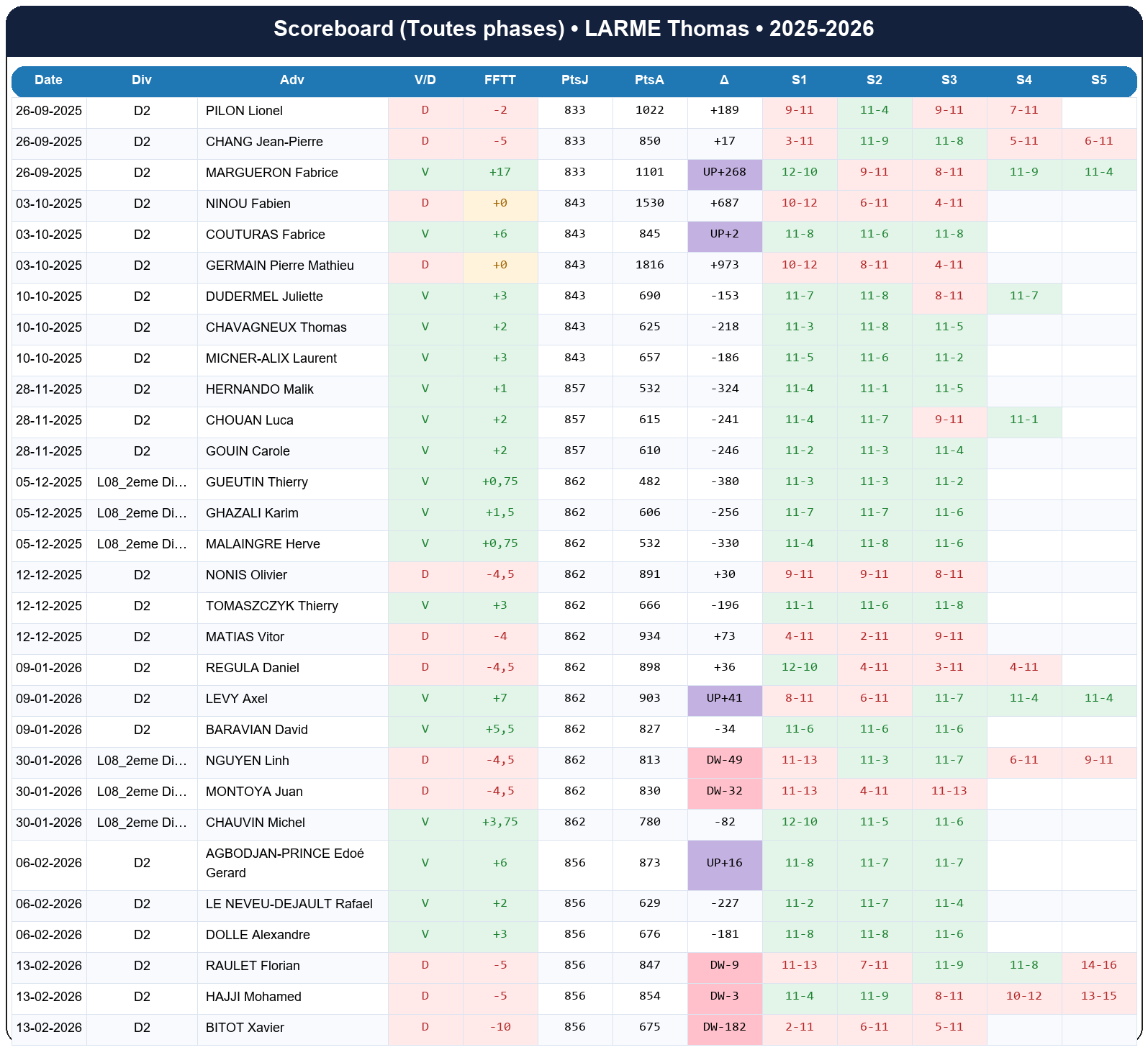Click opponent AGBODJAN-PRINCE Edoé Gerard

point(285,863)
